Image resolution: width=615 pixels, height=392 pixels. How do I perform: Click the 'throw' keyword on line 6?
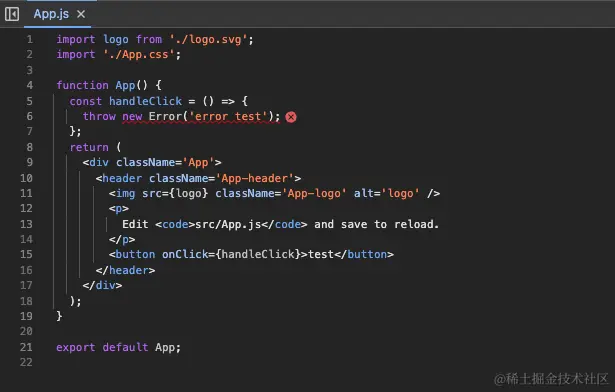click(x=99, y=117)
